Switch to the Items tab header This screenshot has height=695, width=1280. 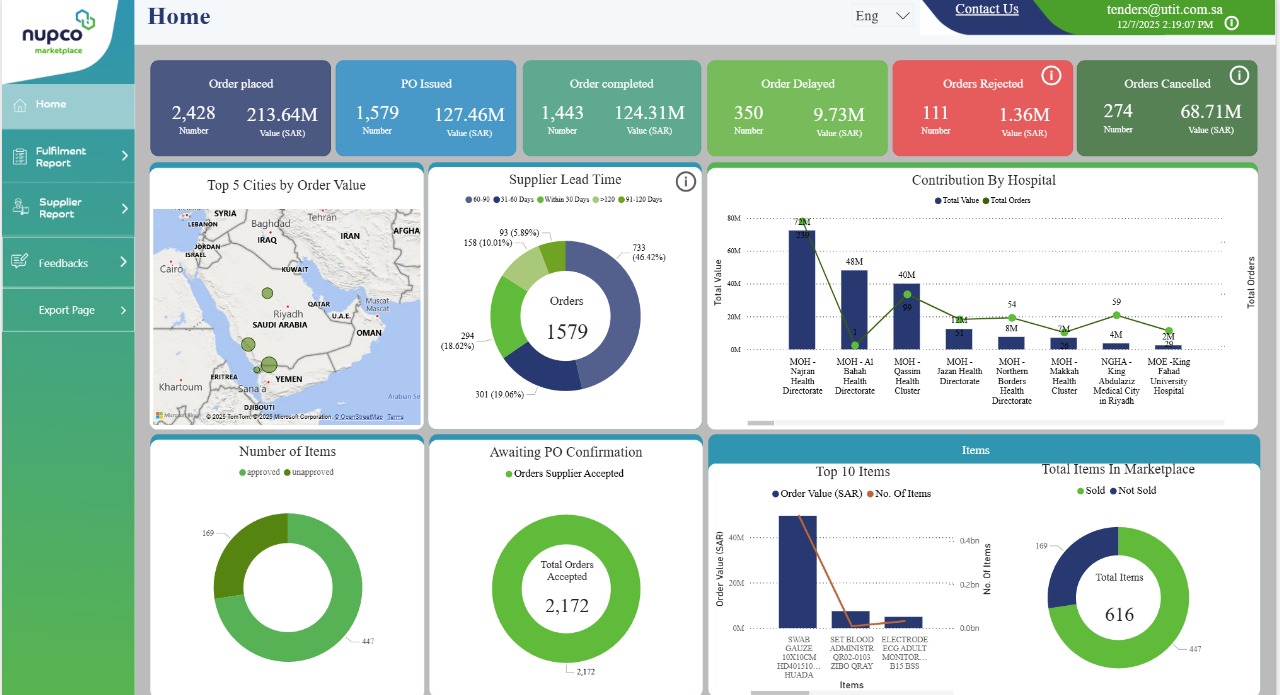coord(976,450)
